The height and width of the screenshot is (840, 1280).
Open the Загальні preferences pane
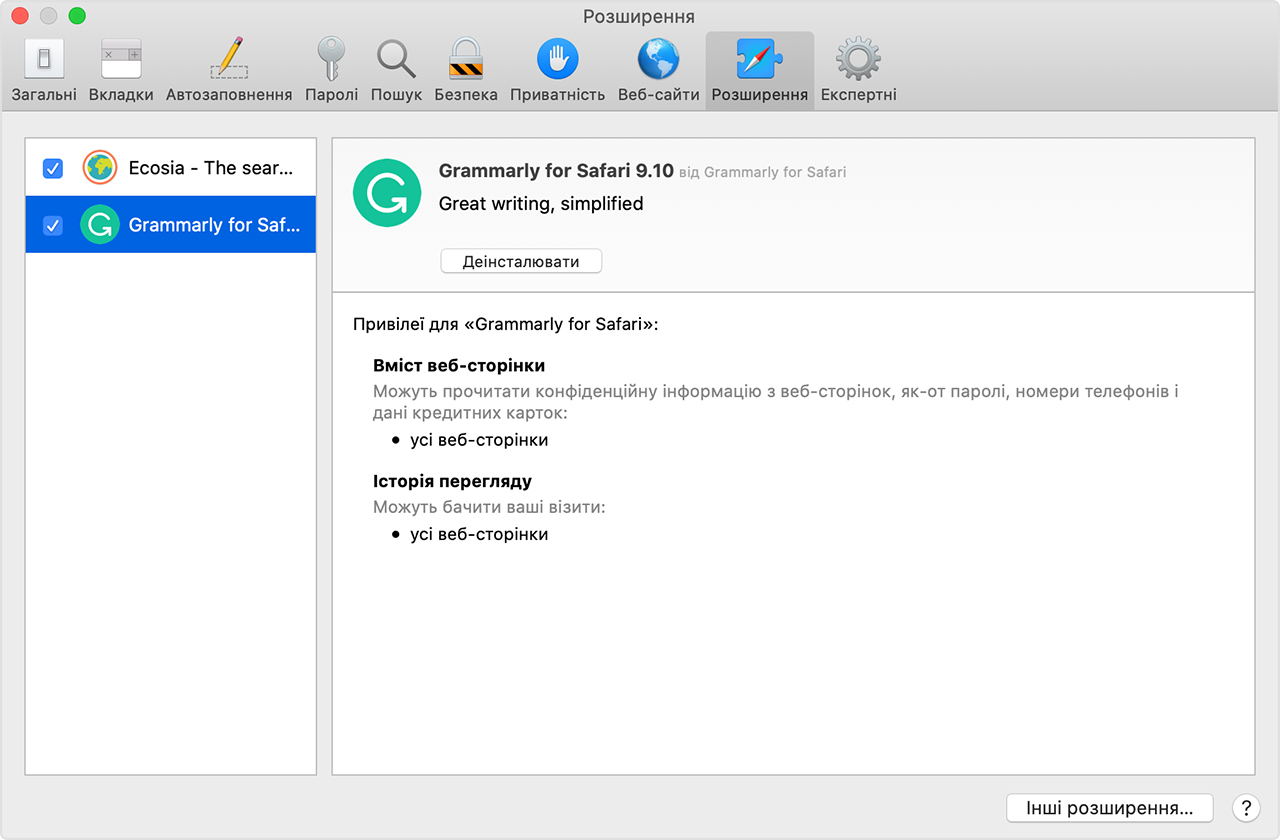click(44, 69)
